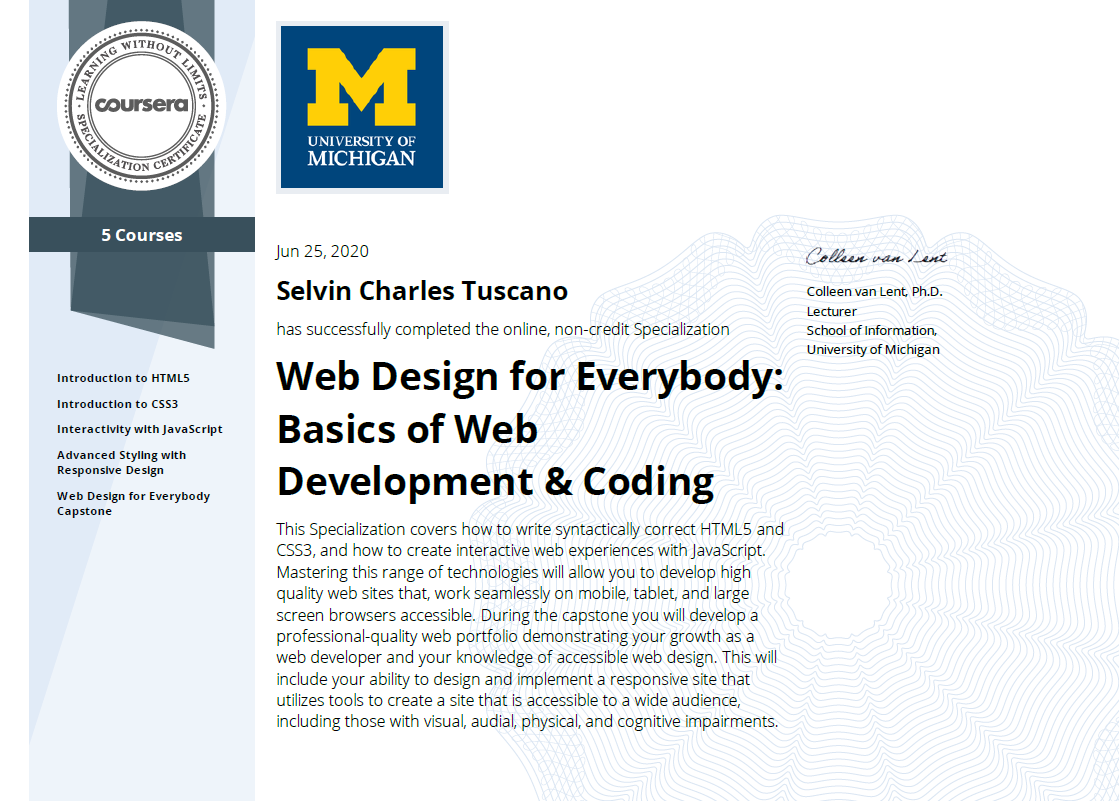1119x801 pixels.
Task: Select the '5 Courses' banner
Action: (x=141, y=235)
